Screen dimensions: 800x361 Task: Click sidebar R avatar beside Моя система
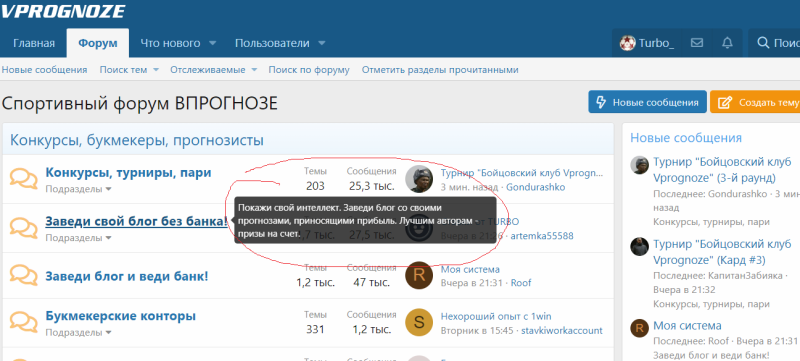click(639, 328)
